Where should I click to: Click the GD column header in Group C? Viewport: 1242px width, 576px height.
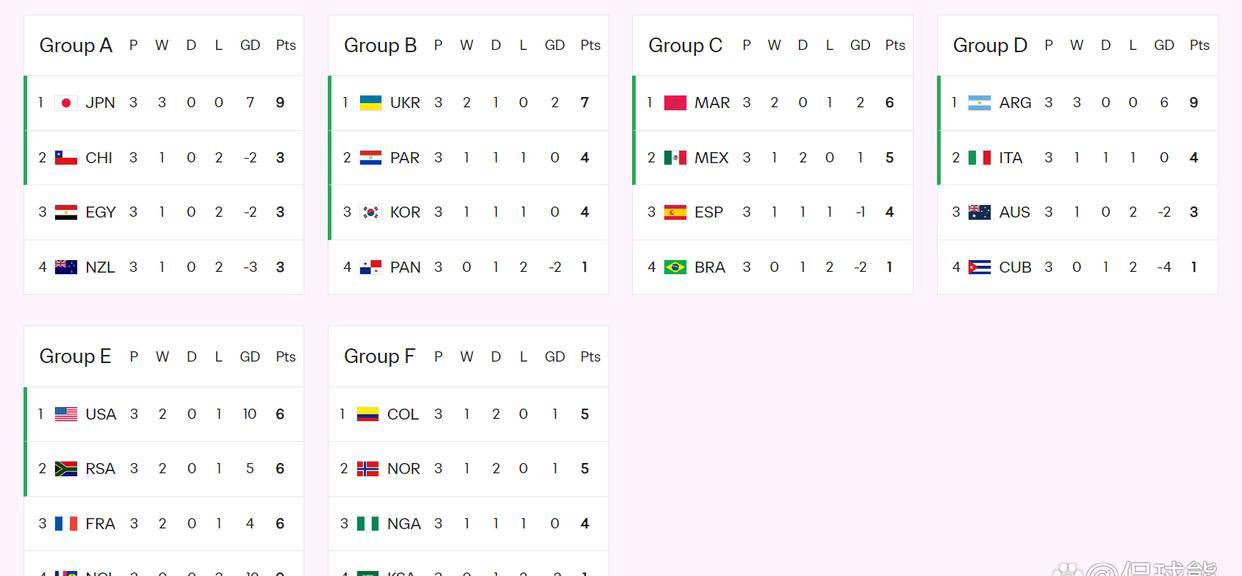pyautogui.click(x=860, y=46)
